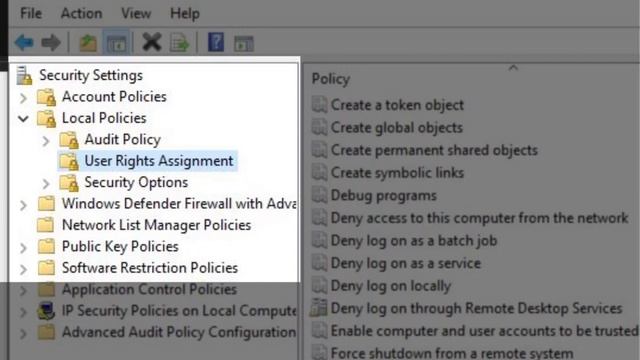This screenshot has height=360, width=640.
Task: Select 'Create symbolic links' policy
Action: coord(397,173)
